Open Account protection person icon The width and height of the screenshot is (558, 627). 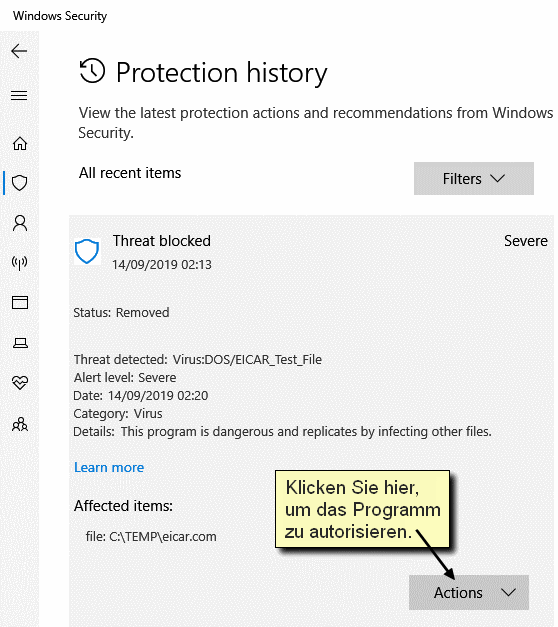pos(20,223)
